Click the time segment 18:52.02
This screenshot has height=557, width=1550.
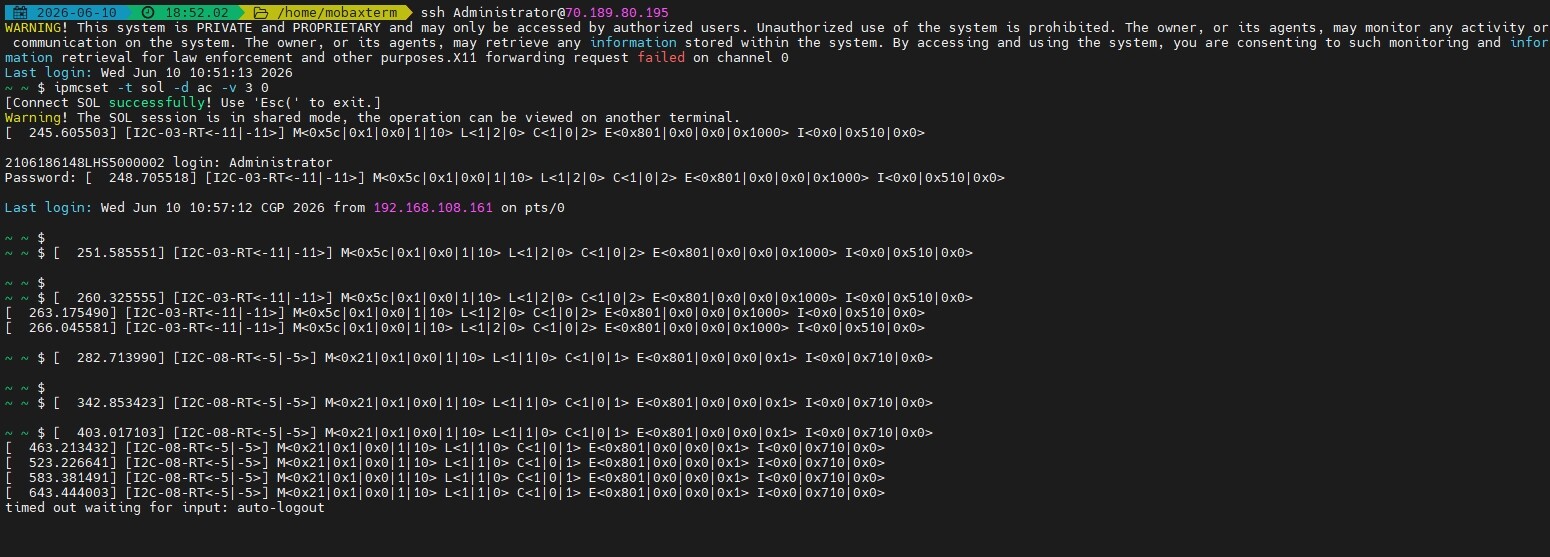tap(199, 12)
